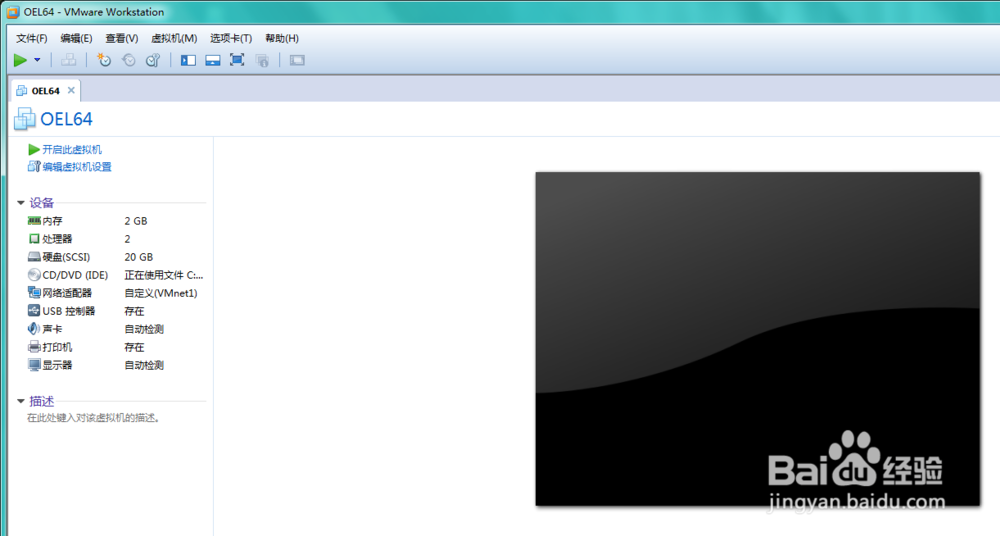Viewport: 1000px width, 536px height.
Task: Select the 打印机 device label
Action: (x=57, y=347)
